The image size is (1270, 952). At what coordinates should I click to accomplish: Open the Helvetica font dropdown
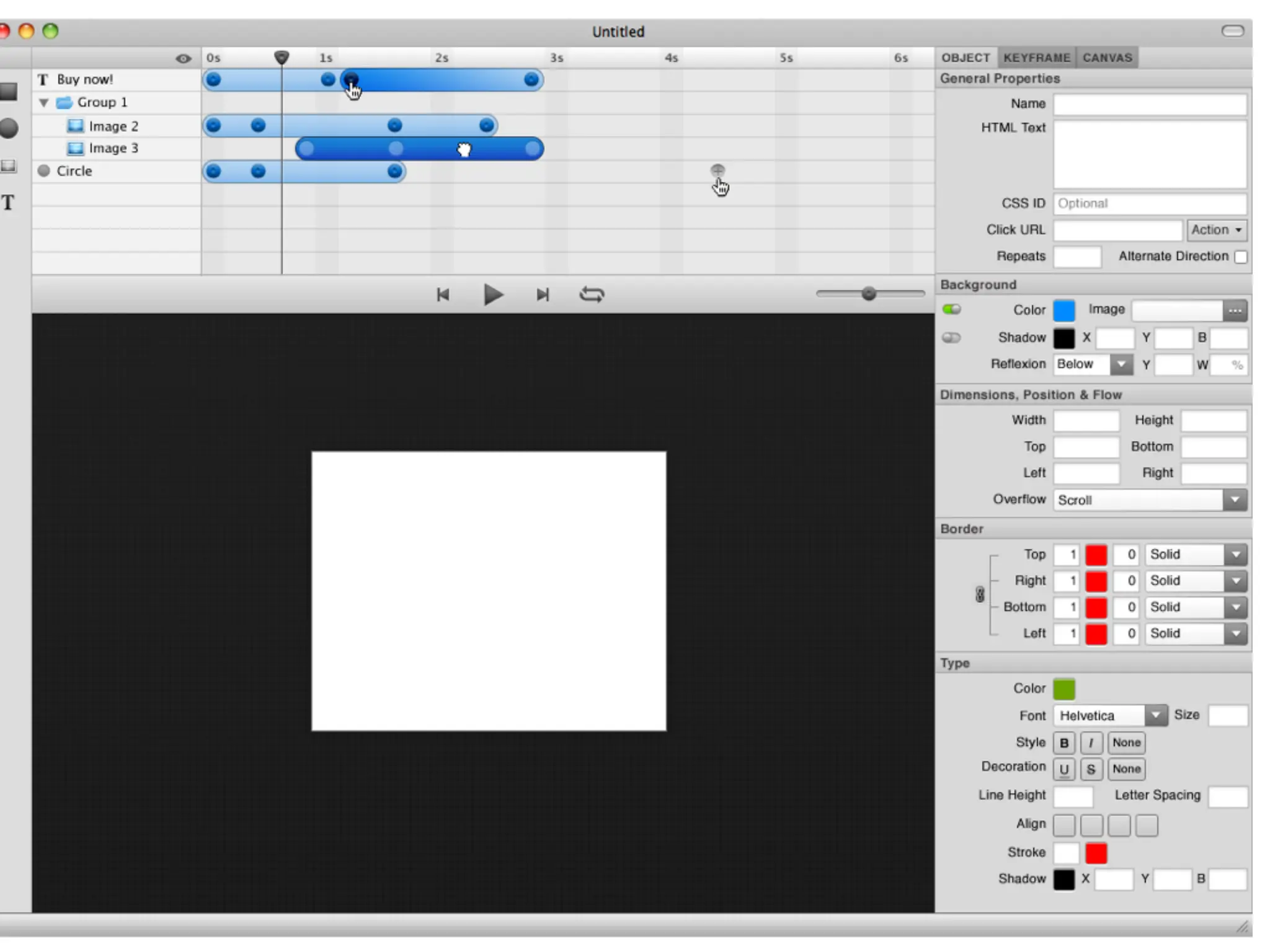coord(1109,715)
